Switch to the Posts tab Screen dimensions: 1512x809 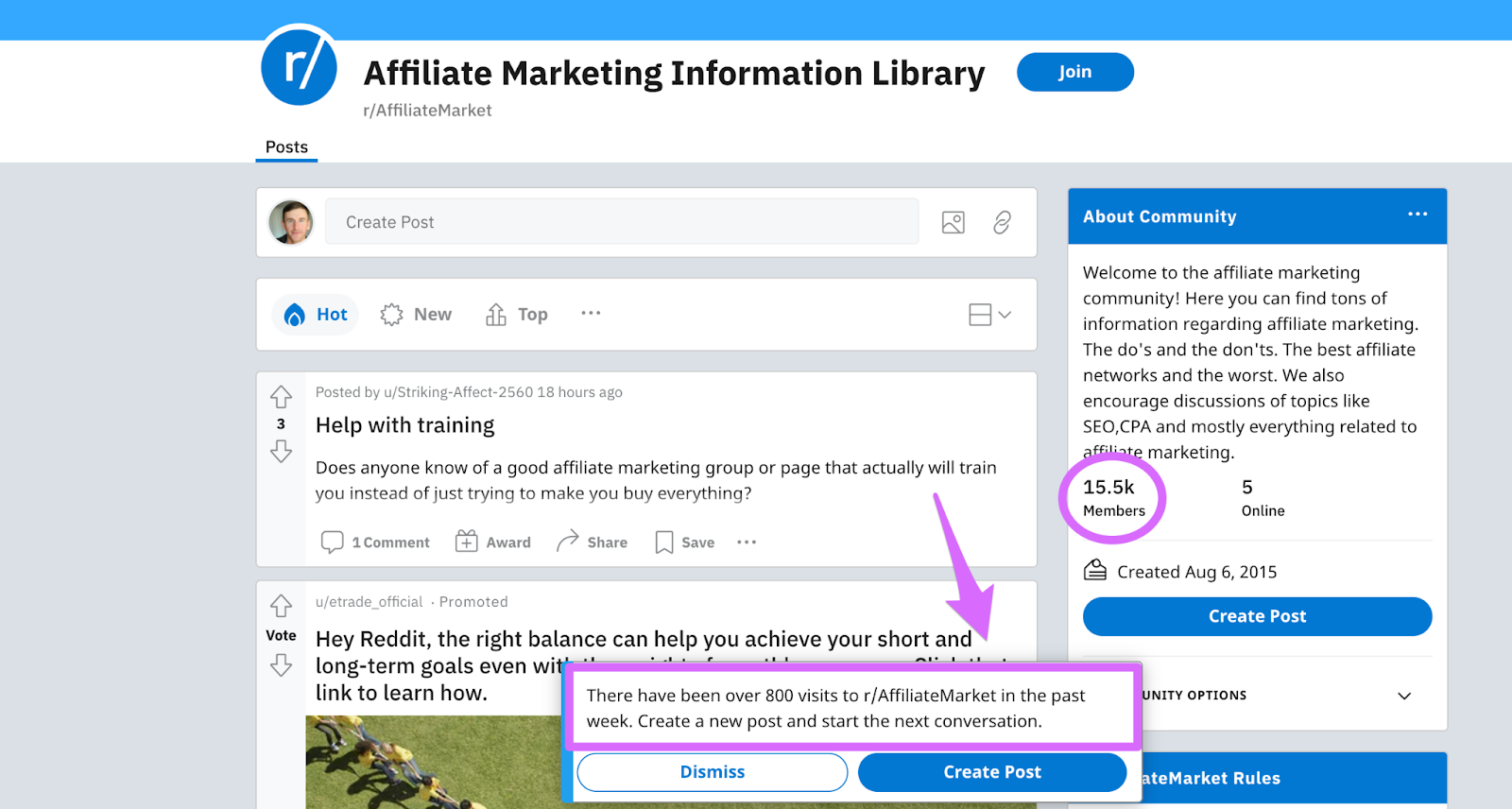(x=286, y=147)
